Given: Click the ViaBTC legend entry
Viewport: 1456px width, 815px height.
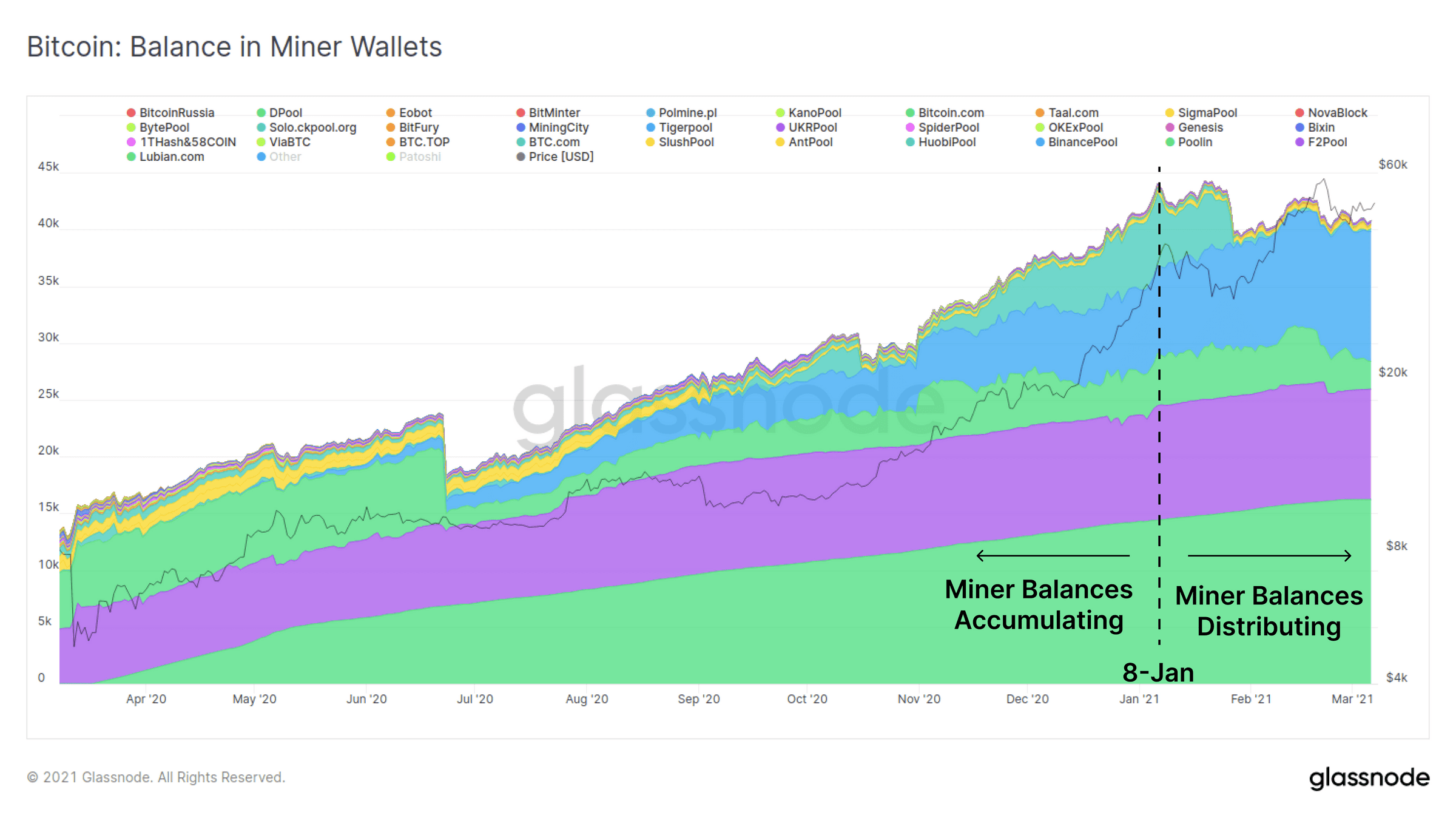Looking at the screenshot, I should click(x=283, y=142).
